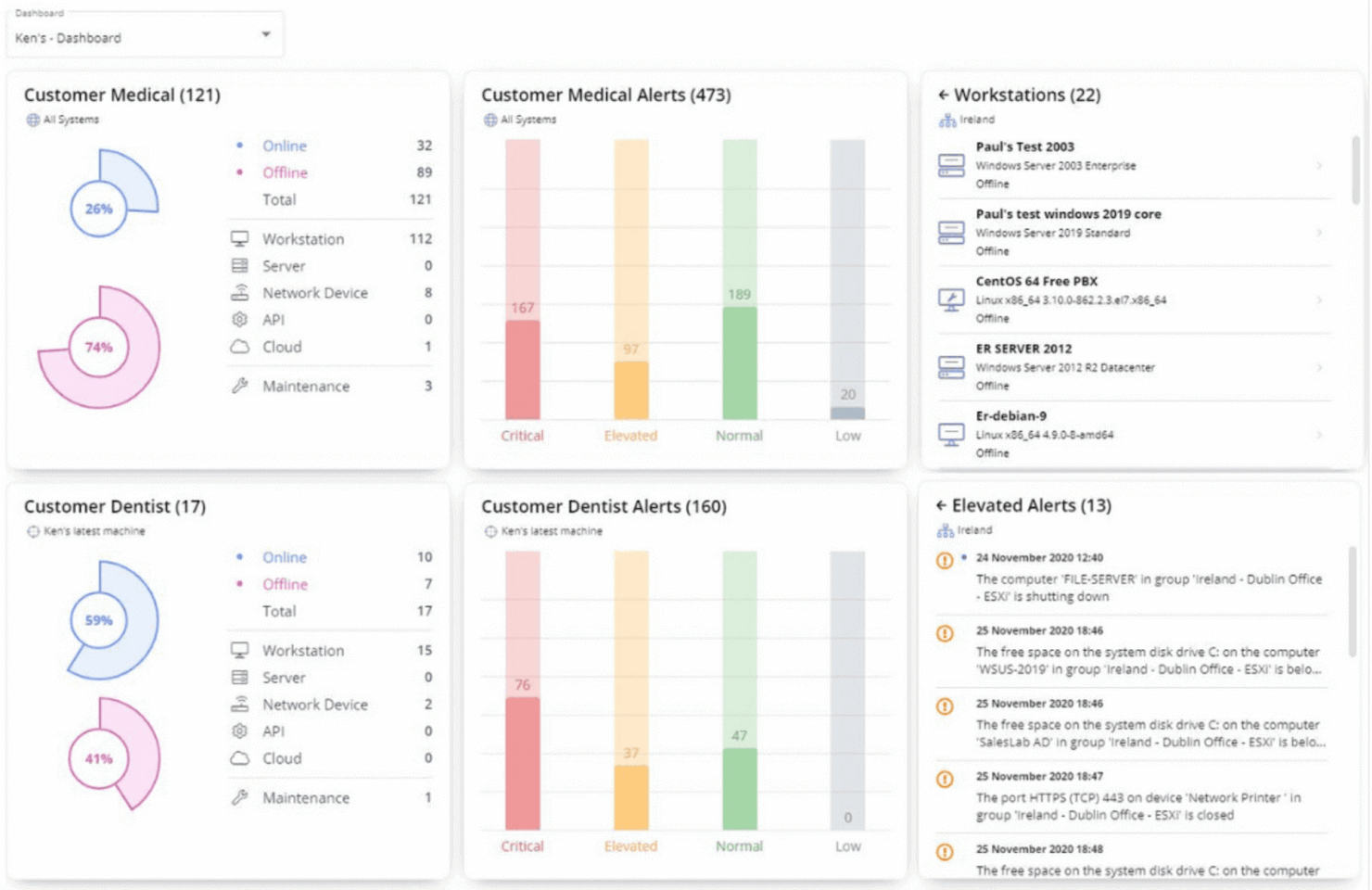The height and width of the screenshot is (890, 1372).
Task: Toggle the Offline legend in Customer Dentist
Action: [285, 584]
